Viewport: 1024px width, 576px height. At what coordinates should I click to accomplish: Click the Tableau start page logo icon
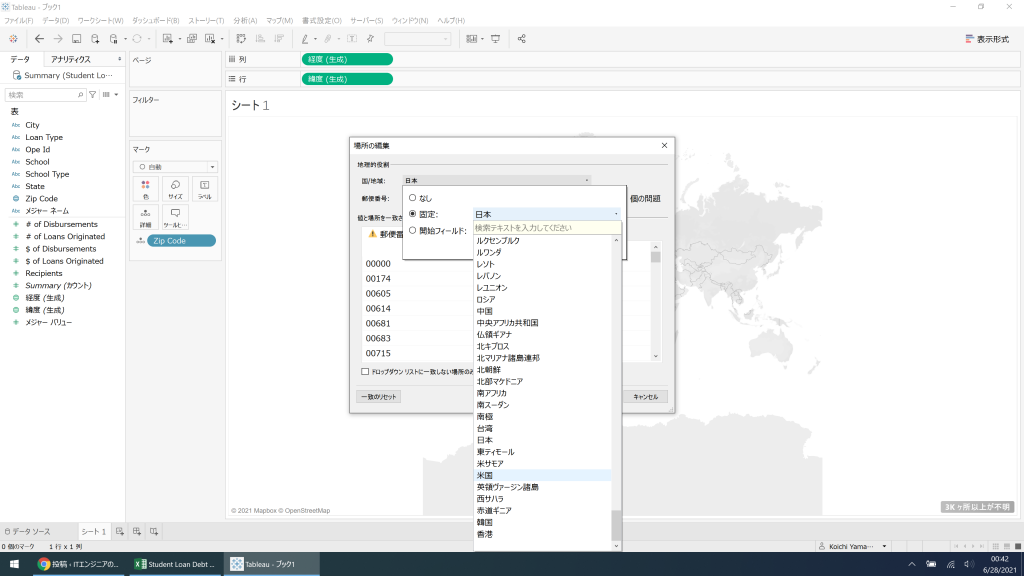(x=13, y=39)
